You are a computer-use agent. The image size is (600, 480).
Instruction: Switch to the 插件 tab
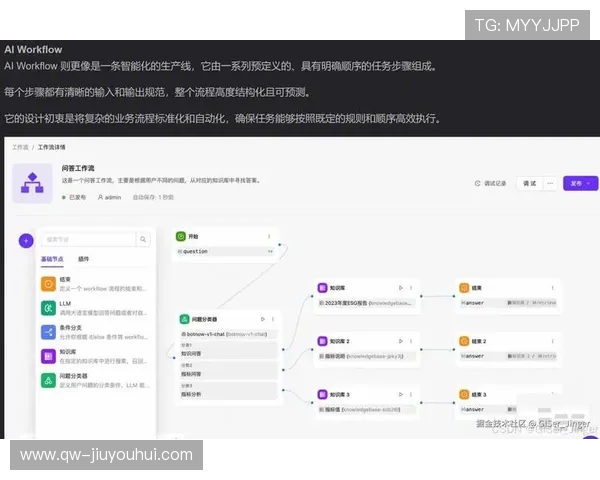click(83, 259)
